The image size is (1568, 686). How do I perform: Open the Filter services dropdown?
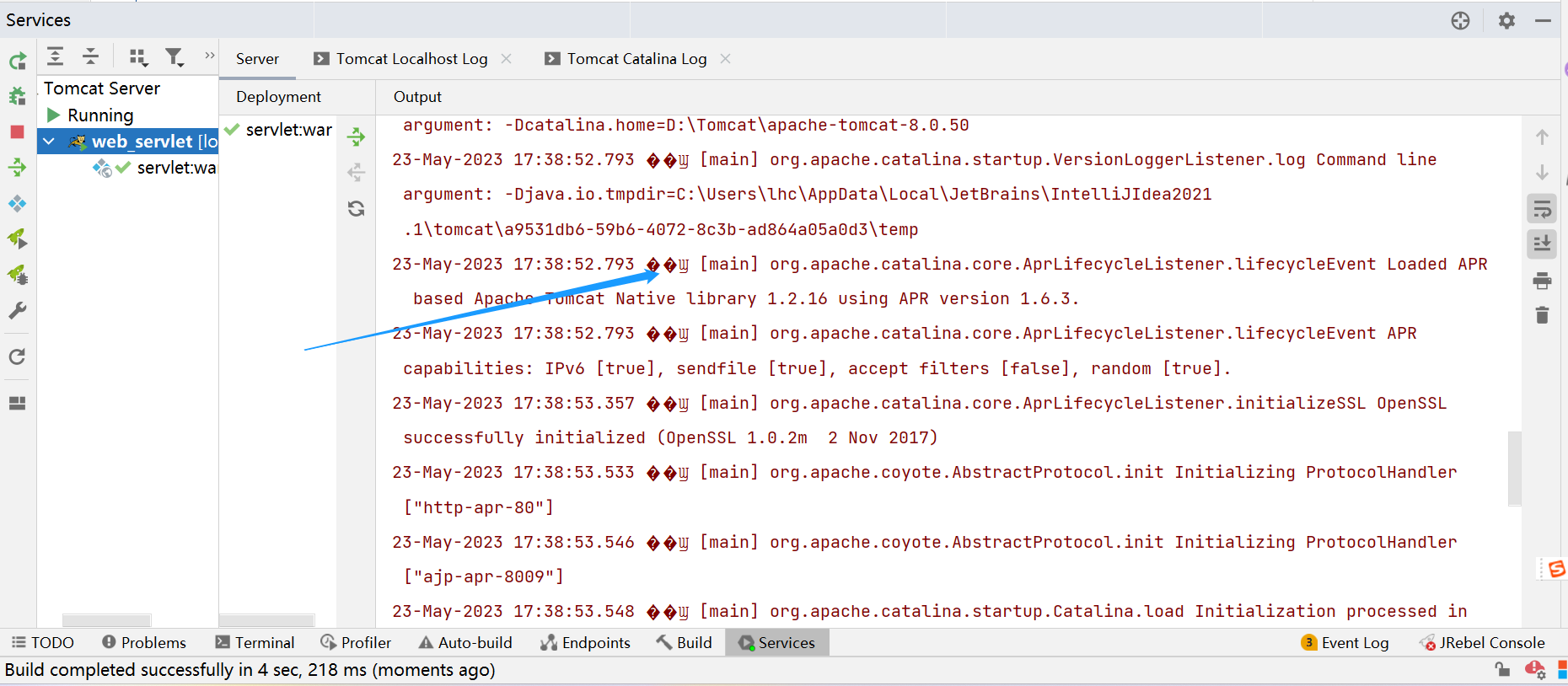(x=175, y=56)
